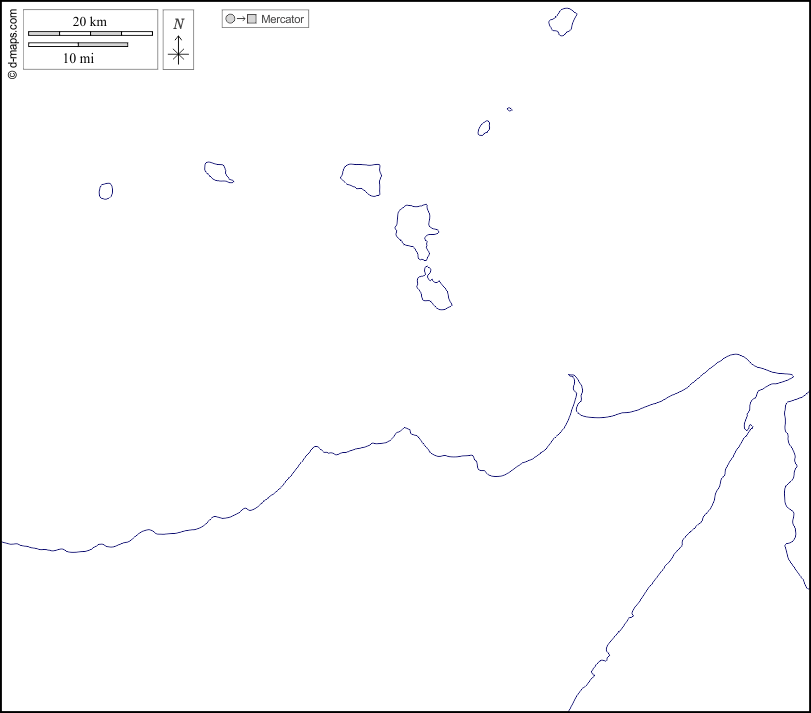
Task: Click the 20 km scale bar
Action: click(x=90, y=34)
